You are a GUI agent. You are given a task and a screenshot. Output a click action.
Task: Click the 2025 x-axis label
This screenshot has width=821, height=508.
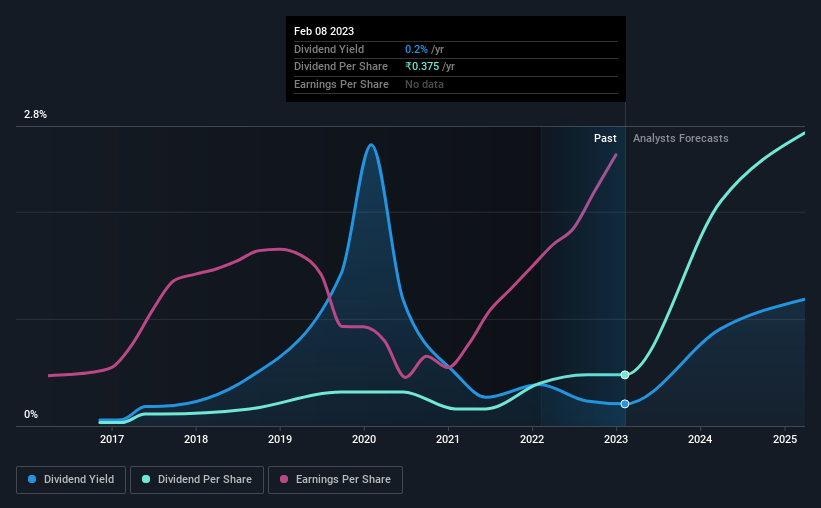pos(785,439)
